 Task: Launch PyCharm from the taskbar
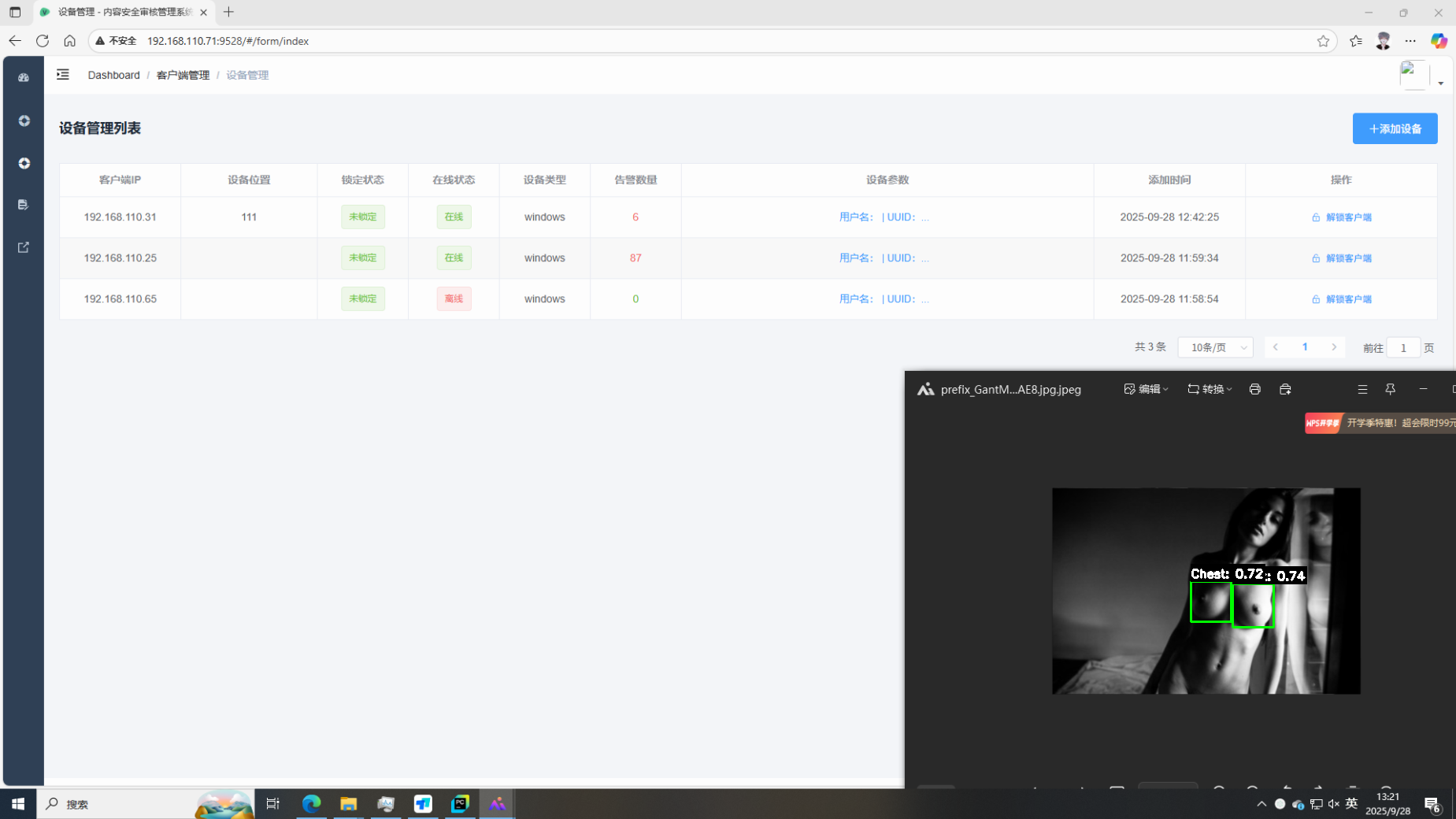click(460, 803)
